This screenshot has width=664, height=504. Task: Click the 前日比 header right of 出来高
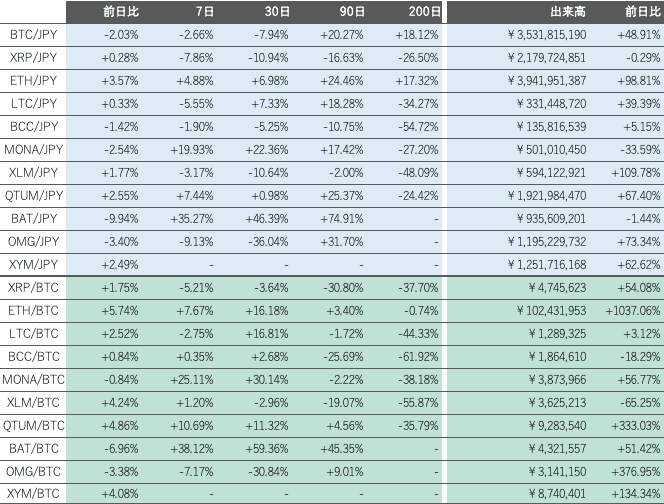click(x=641, y=12)
